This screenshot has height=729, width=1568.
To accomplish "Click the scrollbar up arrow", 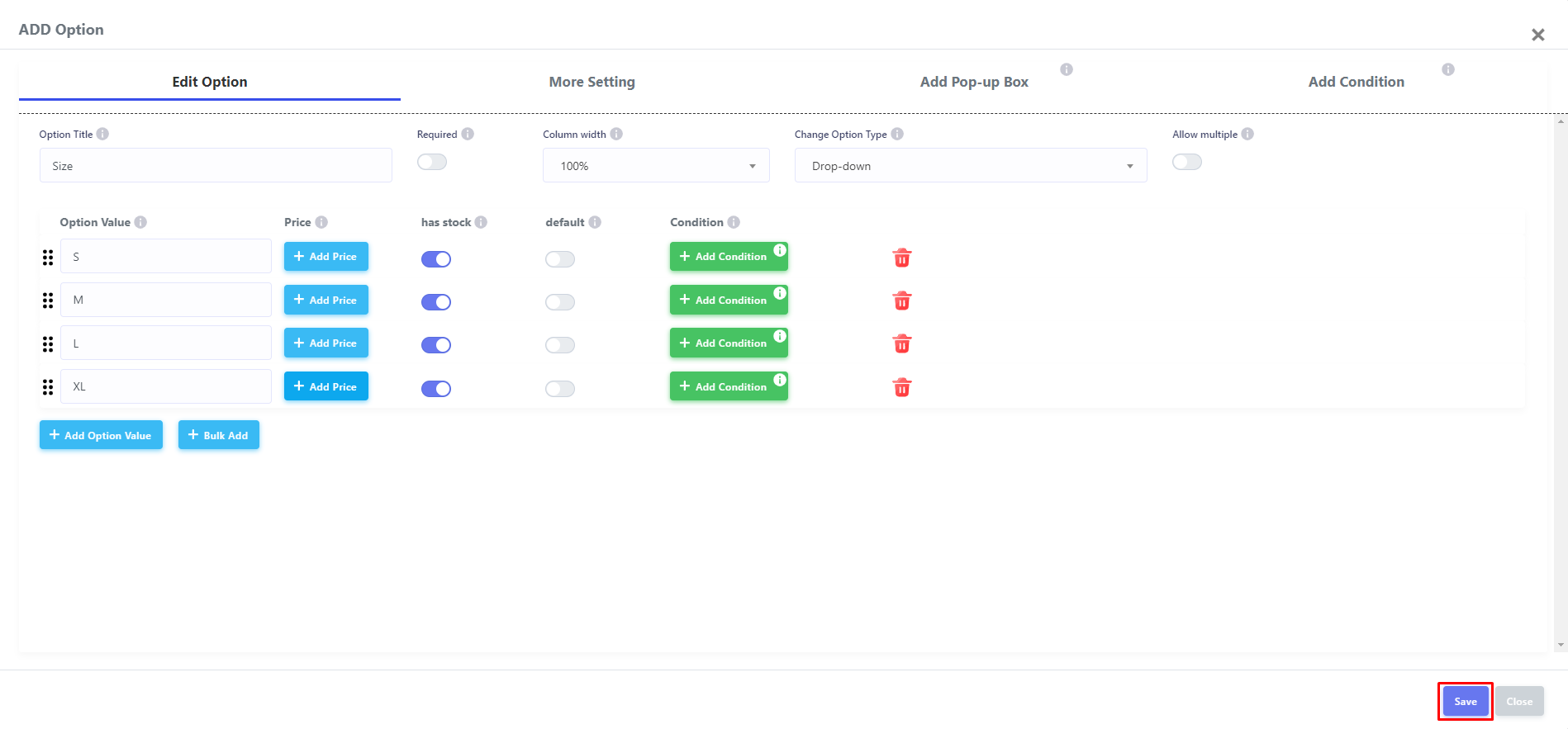I will pos(1561,121).
